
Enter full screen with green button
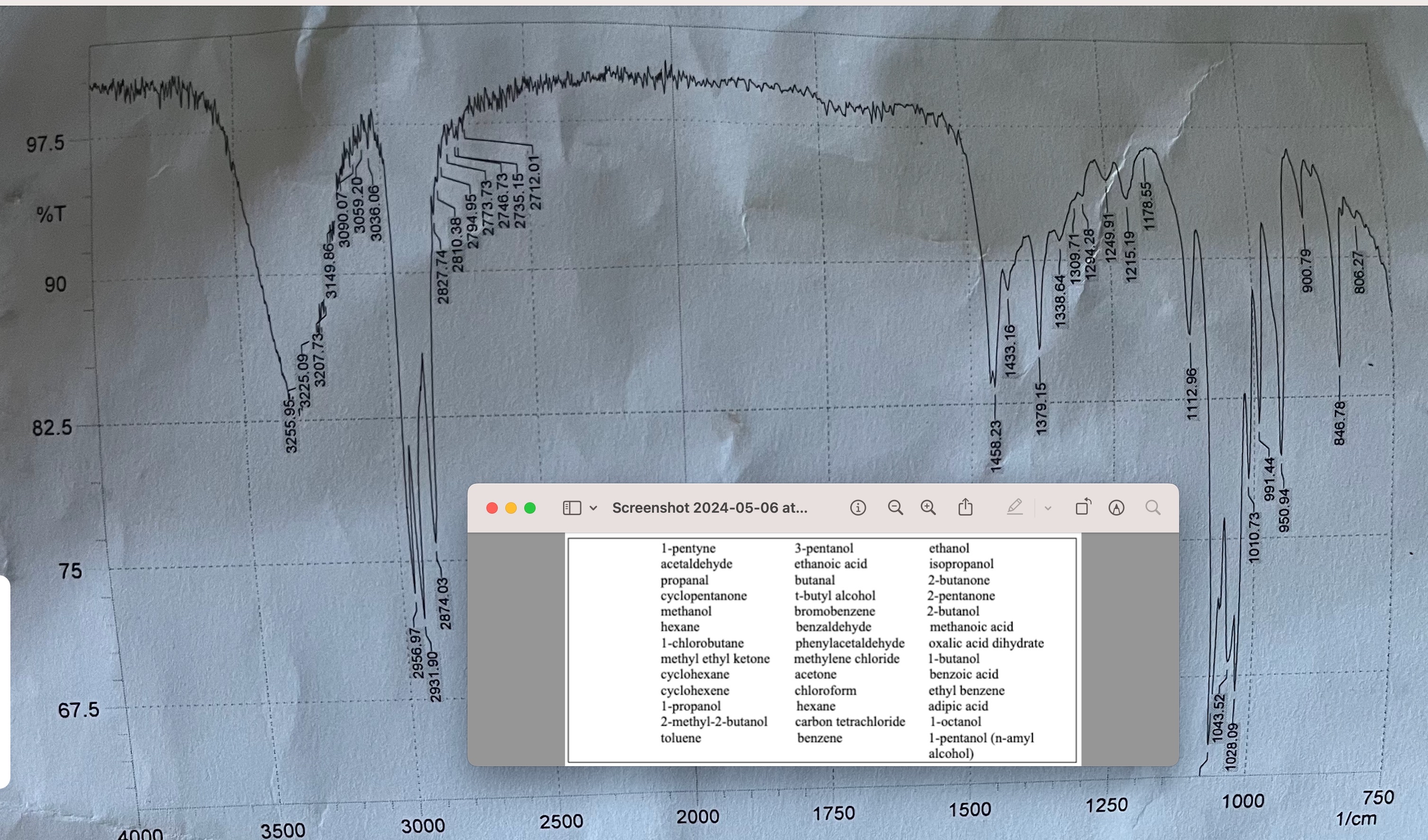530,508
